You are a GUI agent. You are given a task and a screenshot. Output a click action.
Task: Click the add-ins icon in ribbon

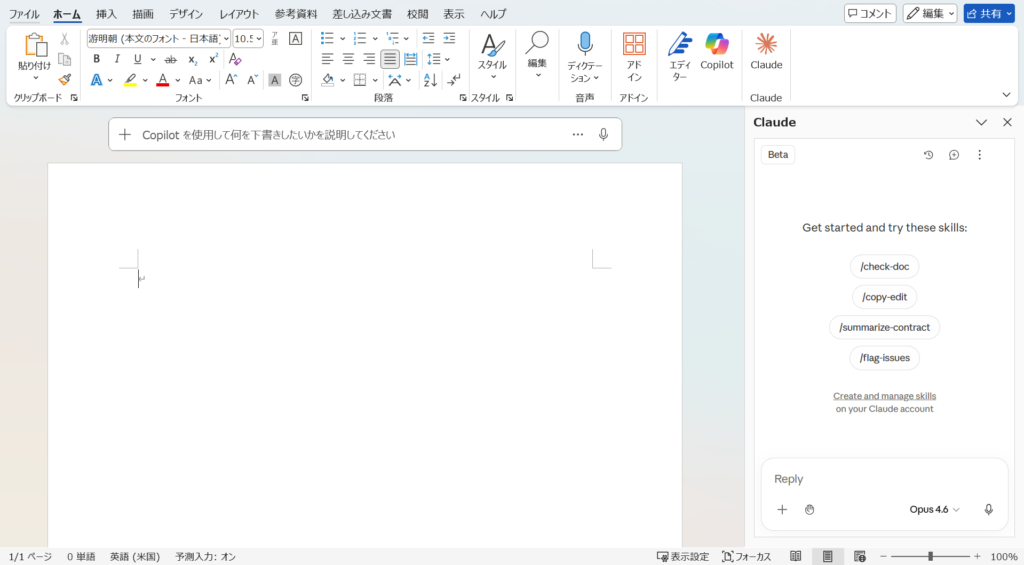tap(634, 45)
